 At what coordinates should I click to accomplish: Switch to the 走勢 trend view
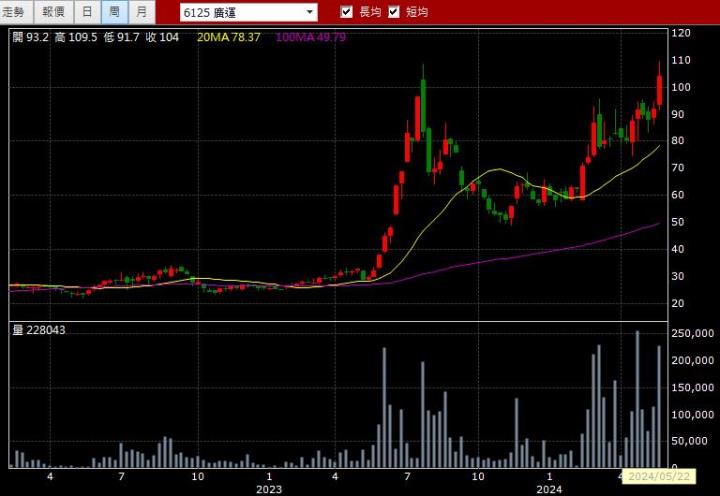point(17,12)
